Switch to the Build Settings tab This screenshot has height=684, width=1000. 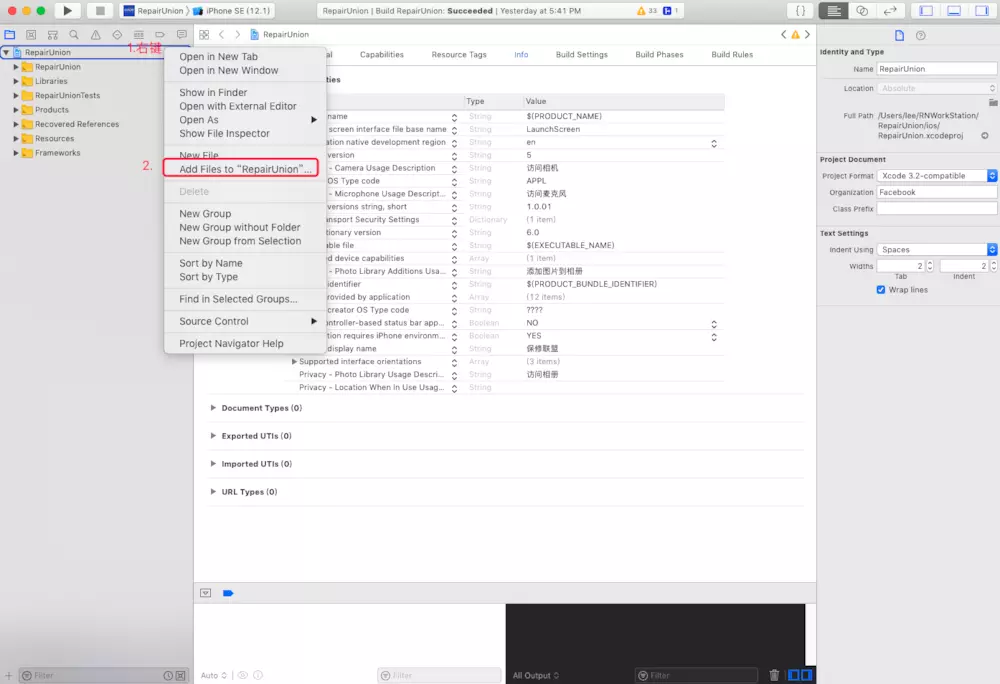point(581,55)
